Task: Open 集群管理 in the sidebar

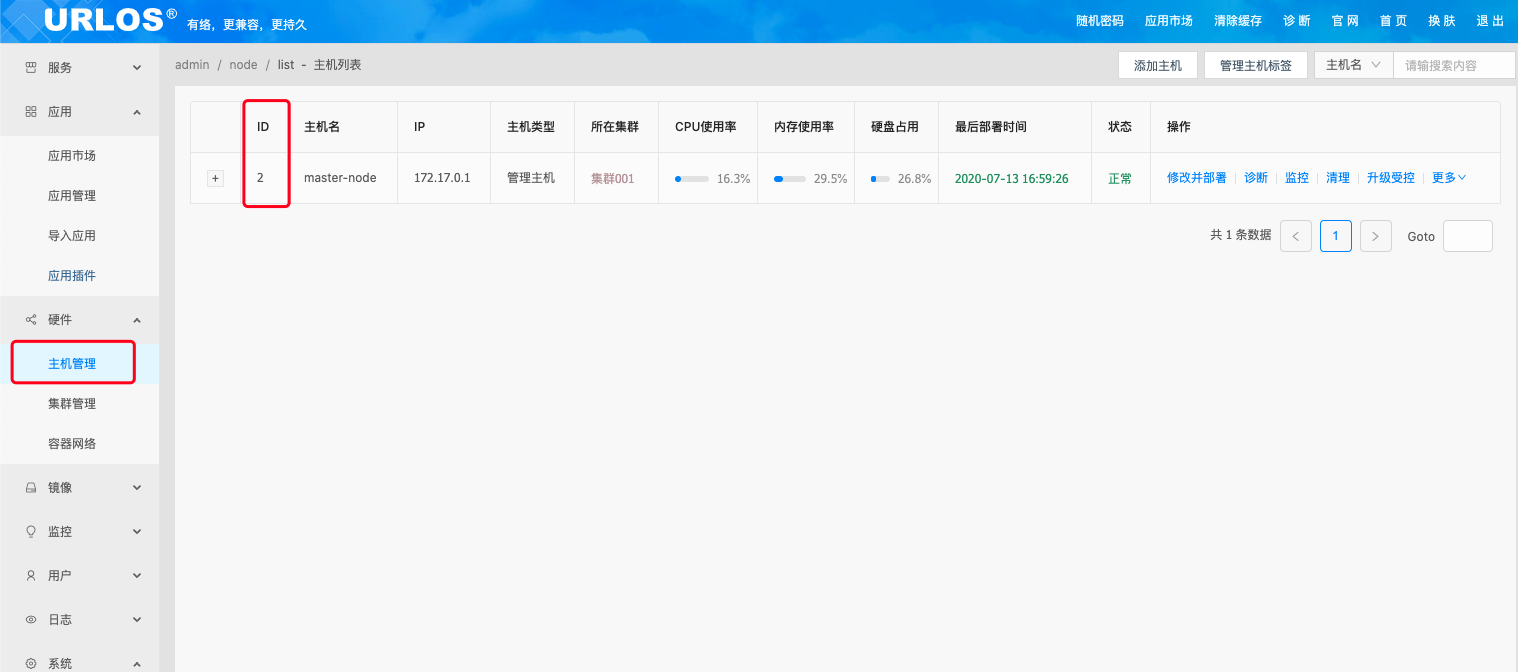Action: pos(72,404)
